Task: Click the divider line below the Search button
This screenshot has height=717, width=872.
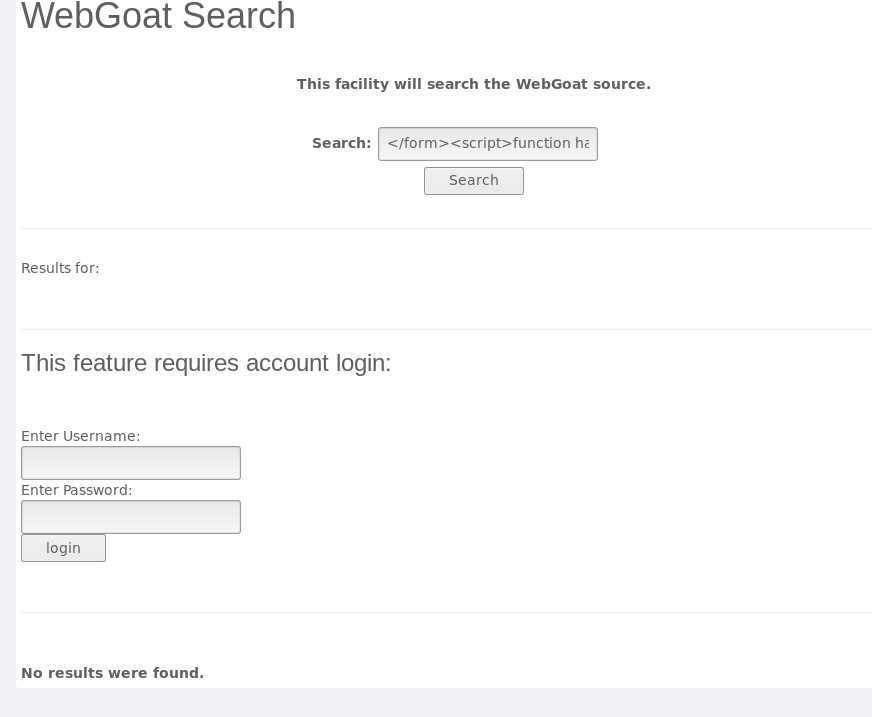Action: 447,228
